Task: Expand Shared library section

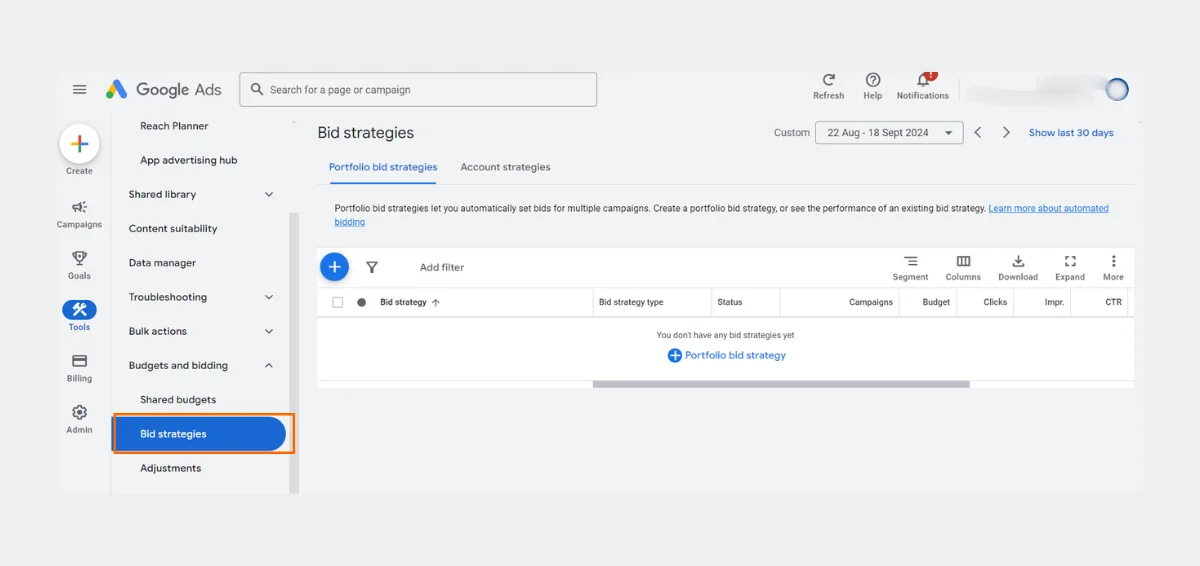Action: [x=268, y=194]
